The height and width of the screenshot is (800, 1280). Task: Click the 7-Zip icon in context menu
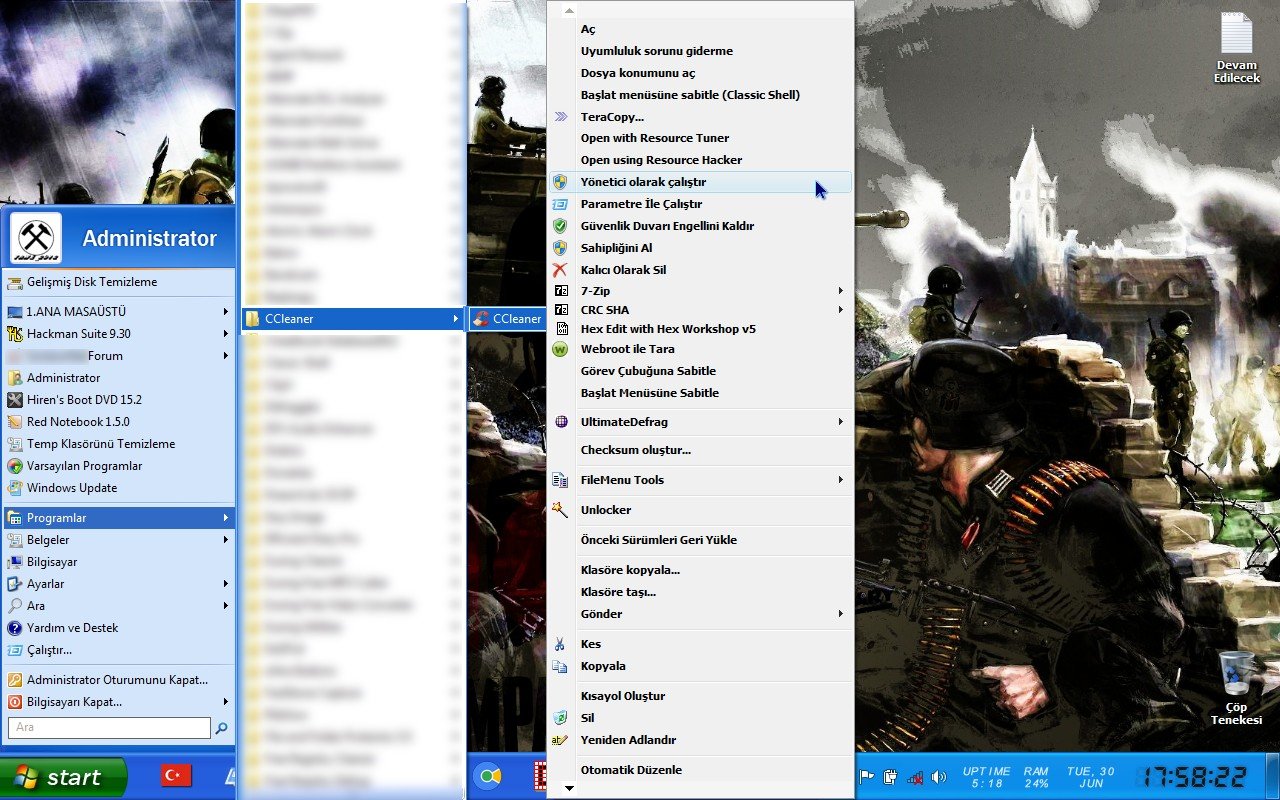pos(561,291)
